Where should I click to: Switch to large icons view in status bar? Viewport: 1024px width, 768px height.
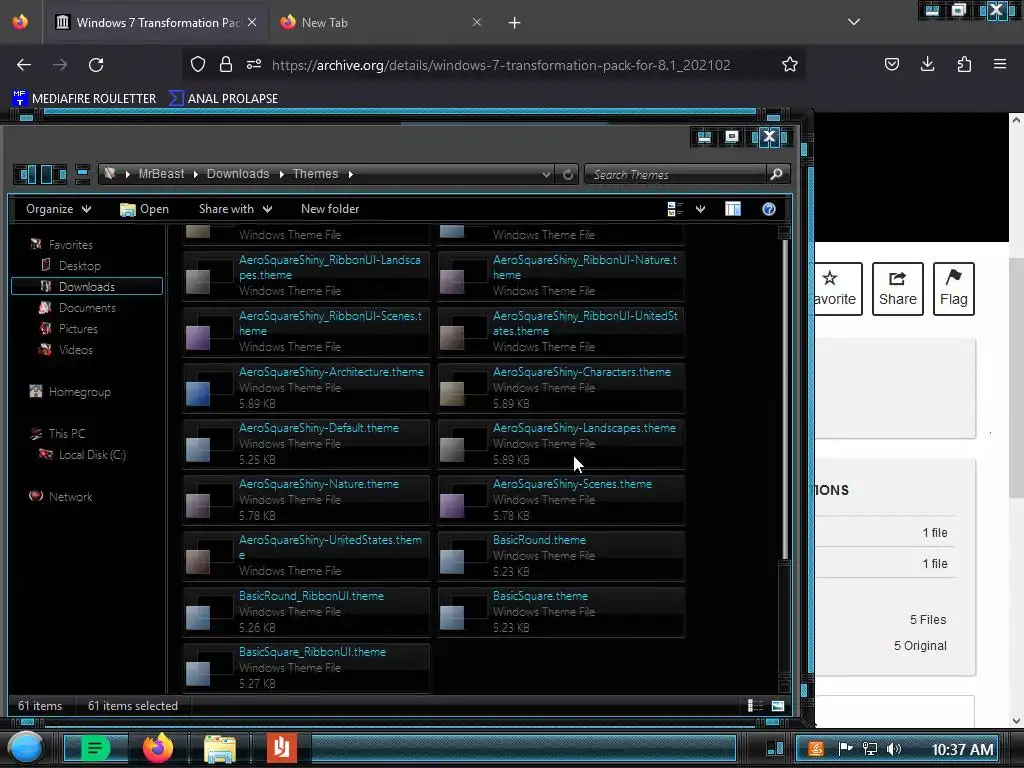pos(777,705)
